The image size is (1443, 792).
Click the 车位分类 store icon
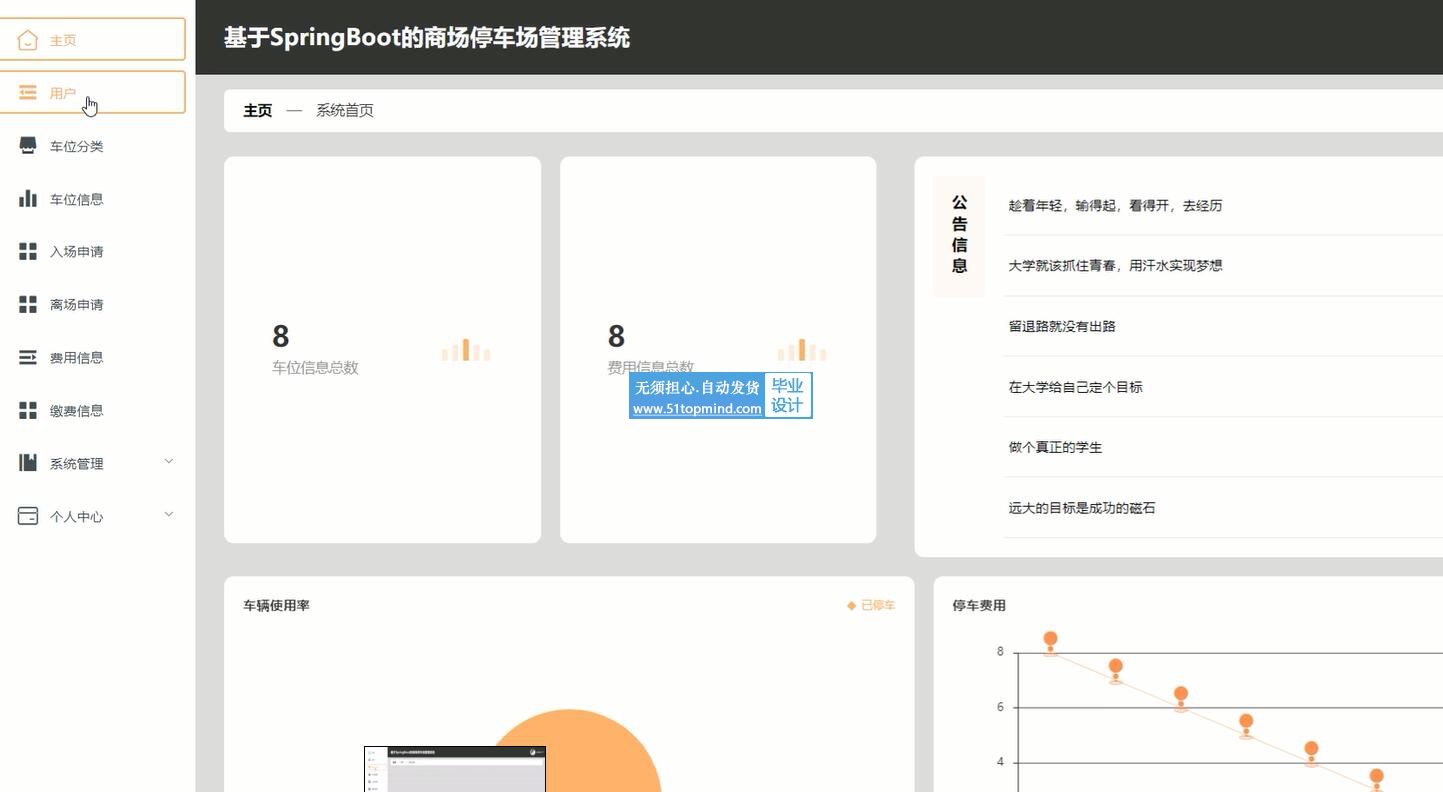(x=28, y=146)
